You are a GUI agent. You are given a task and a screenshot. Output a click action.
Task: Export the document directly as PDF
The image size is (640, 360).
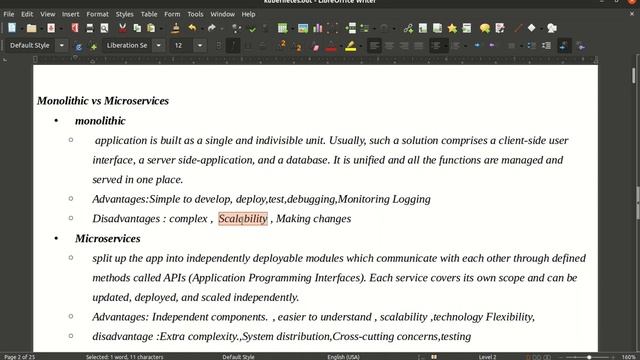pyautogui.click(x=75, y=28)
